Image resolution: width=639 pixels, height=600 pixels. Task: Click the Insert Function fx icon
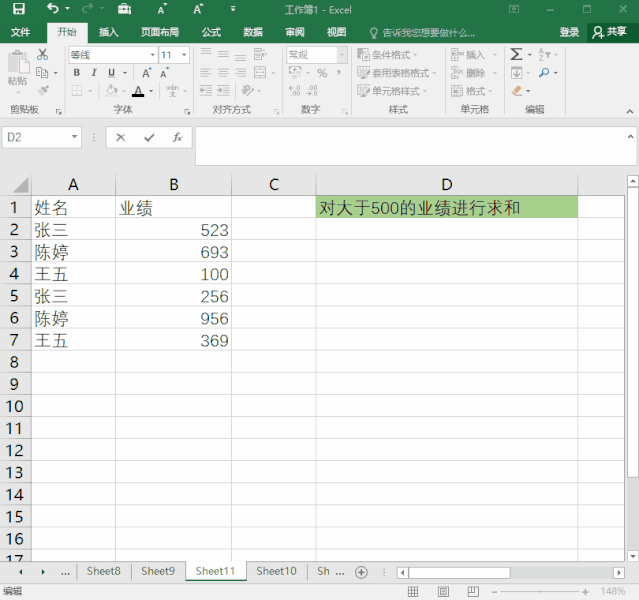click(x=177, y=137)
